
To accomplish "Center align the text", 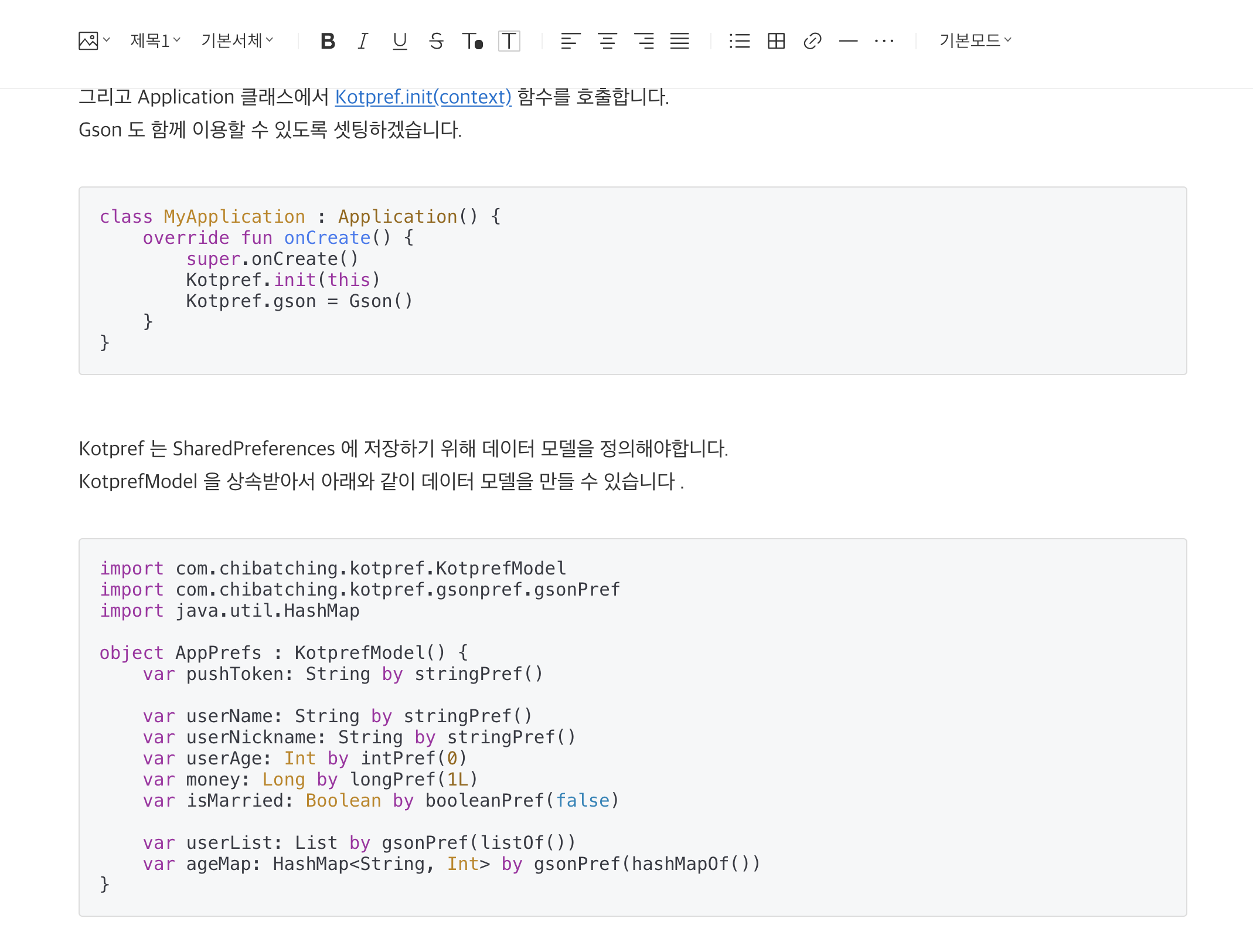I will (607, 41).
